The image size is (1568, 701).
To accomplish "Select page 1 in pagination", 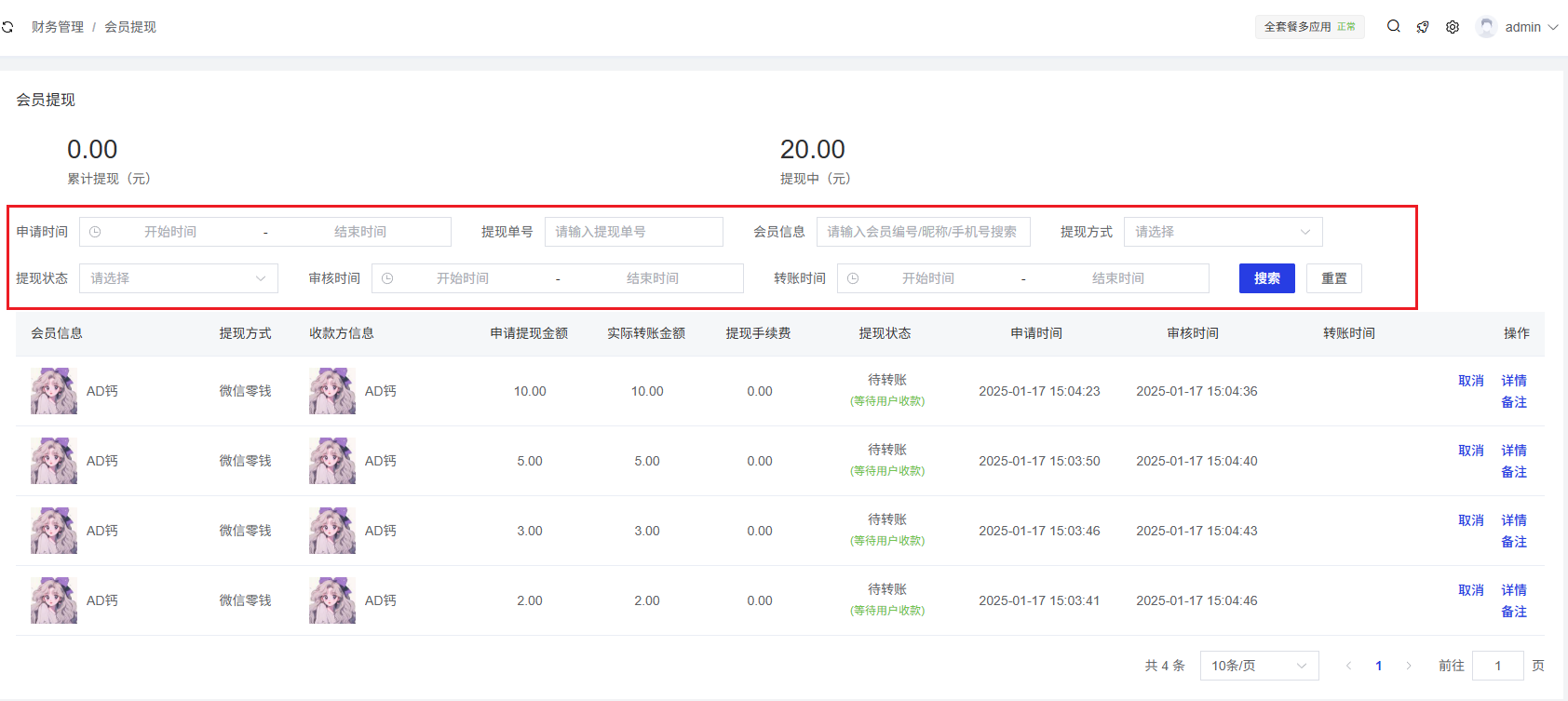I will click(x=1379, y=666).
